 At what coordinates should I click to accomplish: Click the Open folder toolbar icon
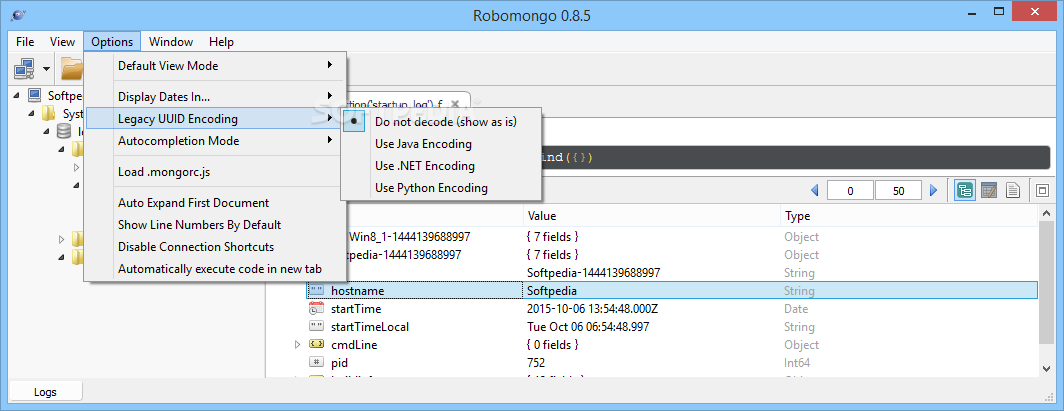(72, 68)
